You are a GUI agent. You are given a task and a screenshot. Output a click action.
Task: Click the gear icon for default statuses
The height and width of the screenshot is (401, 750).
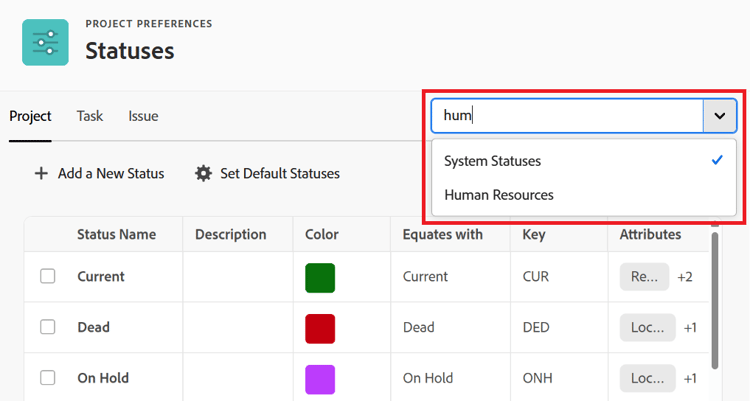[x=203, y=174]
